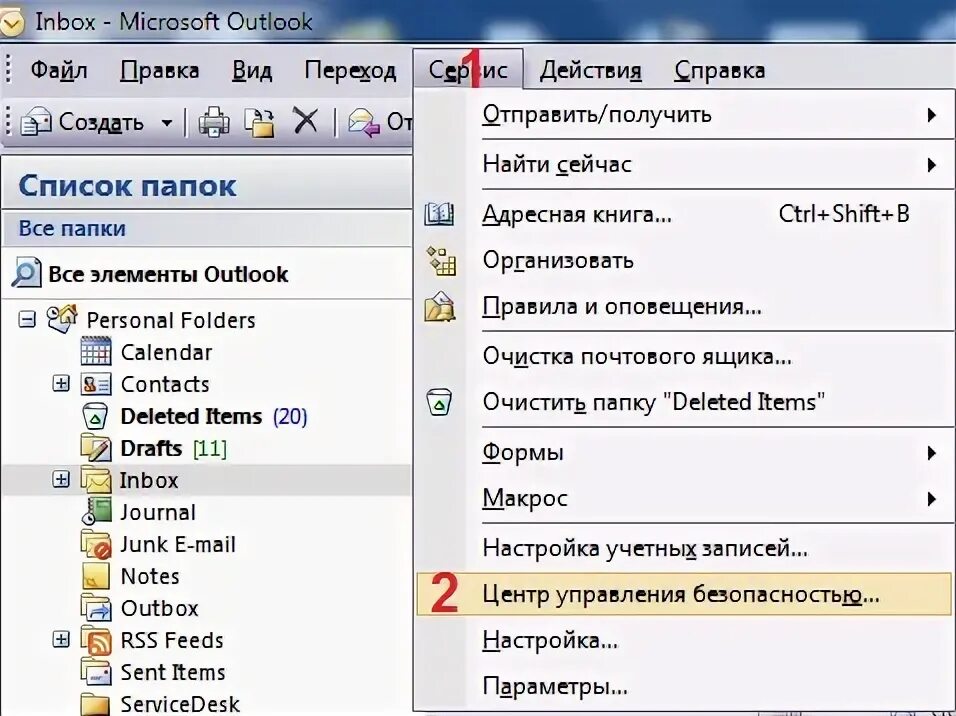Open the Отправить/получить submenu

coord(683,114)
